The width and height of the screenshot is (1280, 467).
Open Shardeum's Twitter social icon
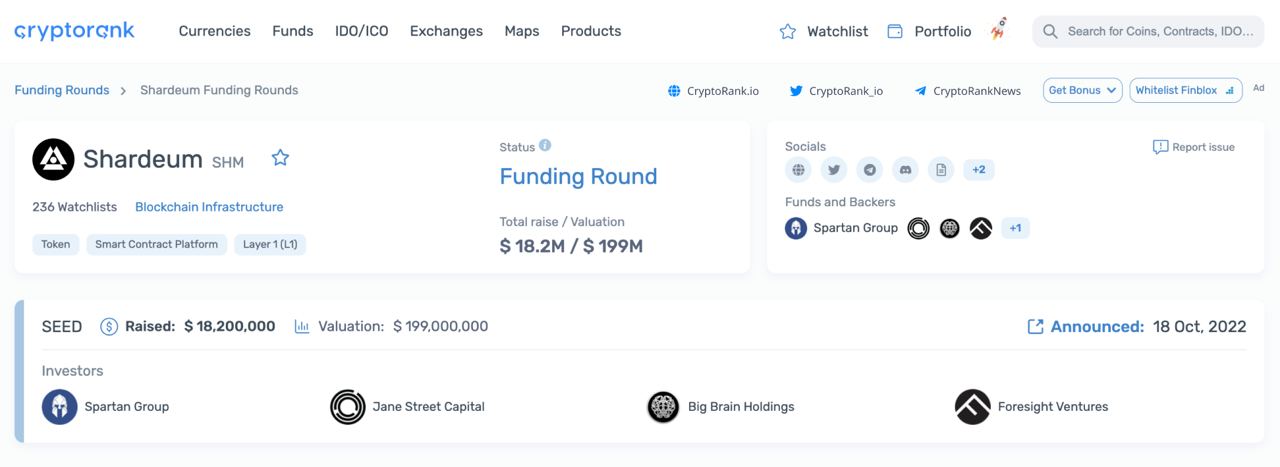pos(834,170)
